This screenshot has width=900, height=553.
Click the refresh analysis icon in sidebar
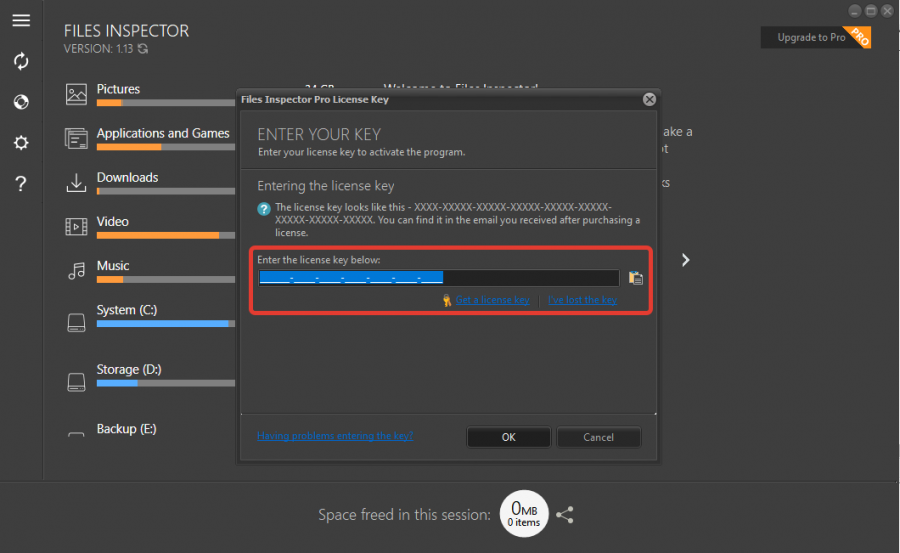click(x=21, y=61)
